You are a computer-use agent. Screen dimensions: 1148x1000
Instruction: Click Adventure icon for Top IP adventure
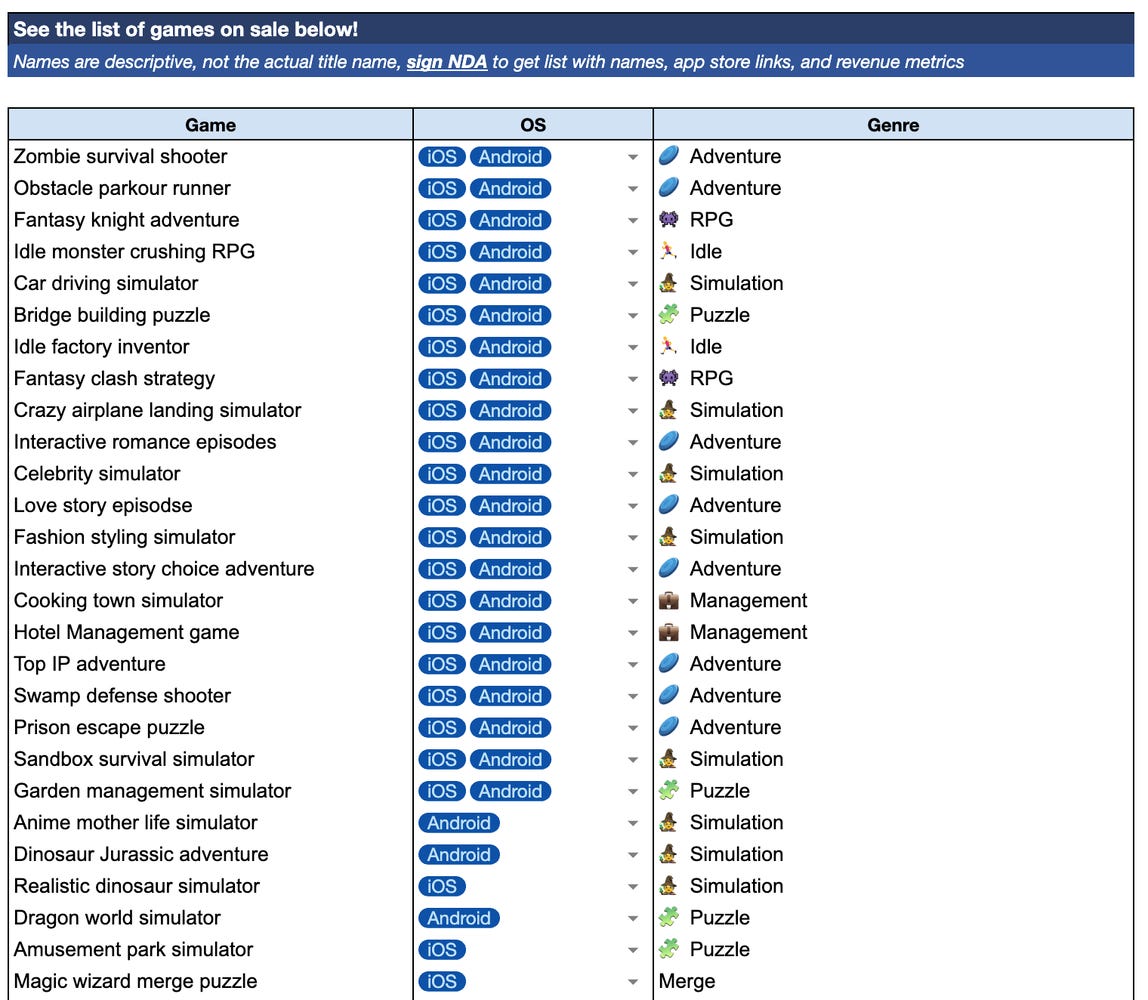click(x=668, y=663)
